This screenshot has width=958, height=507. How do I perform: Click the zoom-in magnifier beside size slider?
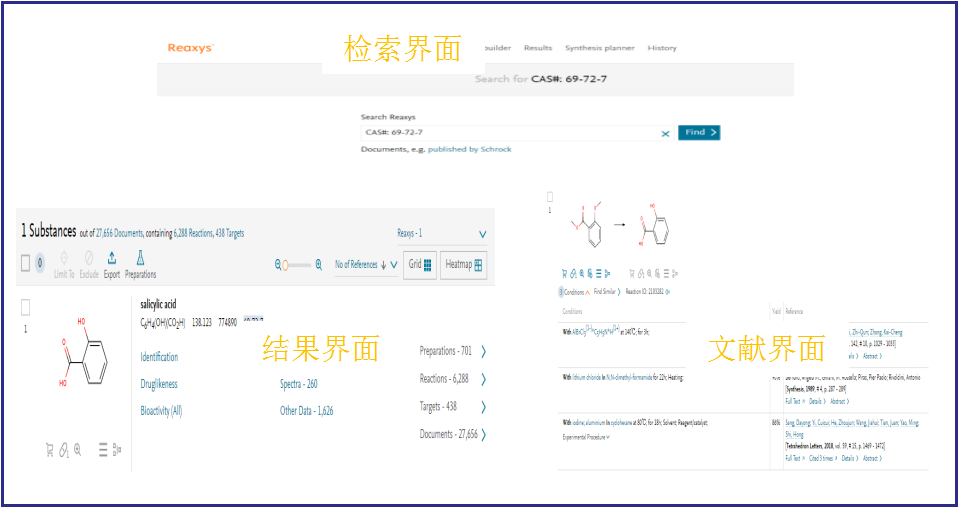pos(318,265)
